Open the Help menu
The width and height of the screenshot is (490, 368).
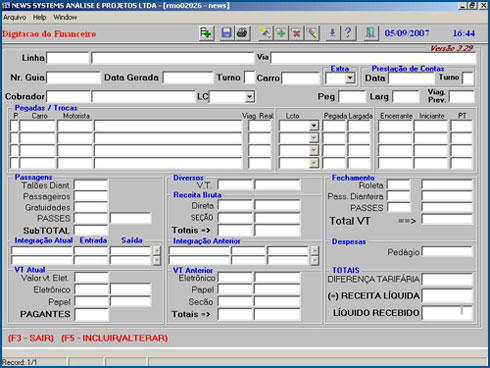tap(39, 17)
